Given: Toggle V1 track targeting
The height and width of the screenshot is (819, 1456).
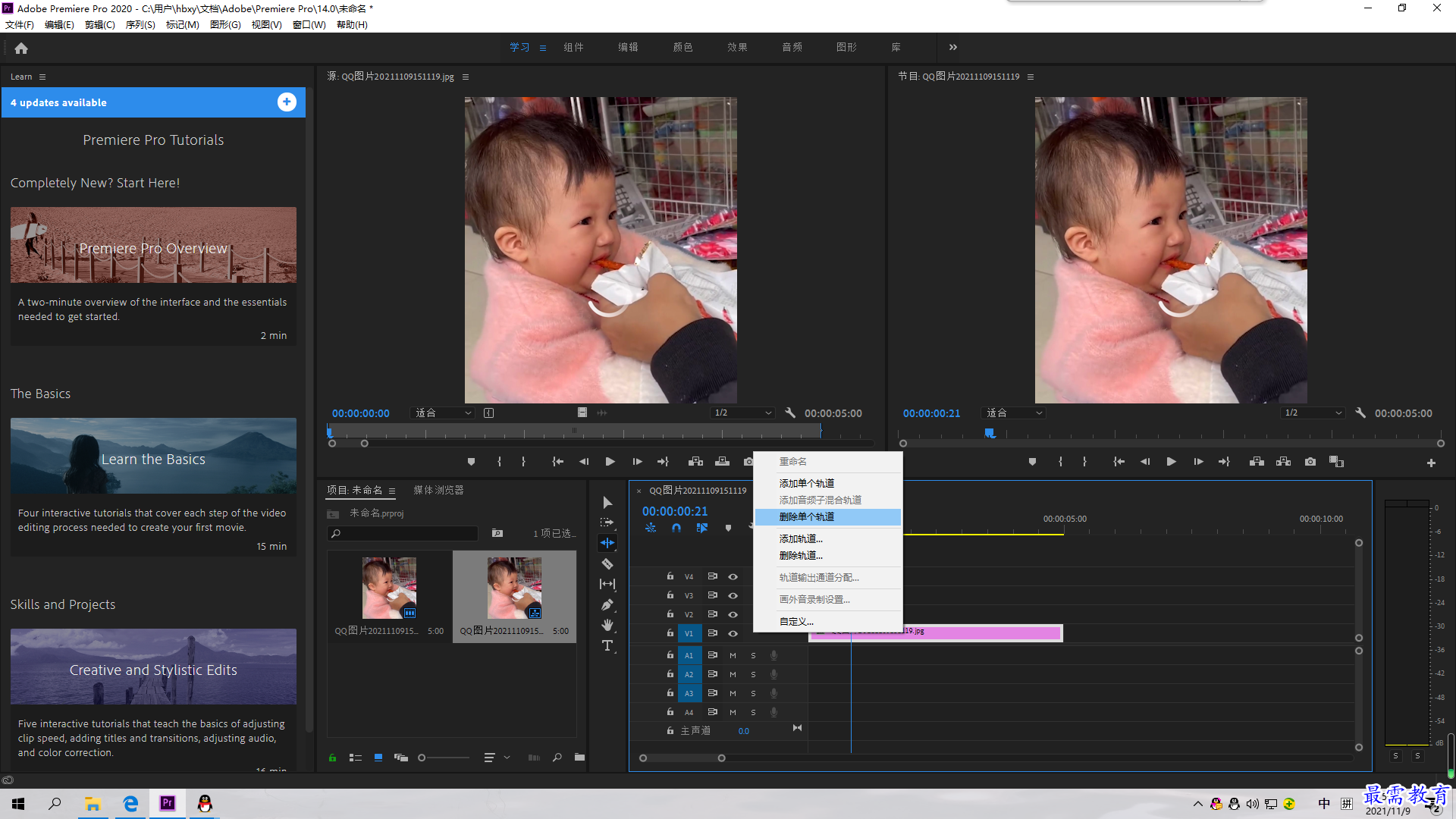Looking at the screenshot, I should coord(689,633).
